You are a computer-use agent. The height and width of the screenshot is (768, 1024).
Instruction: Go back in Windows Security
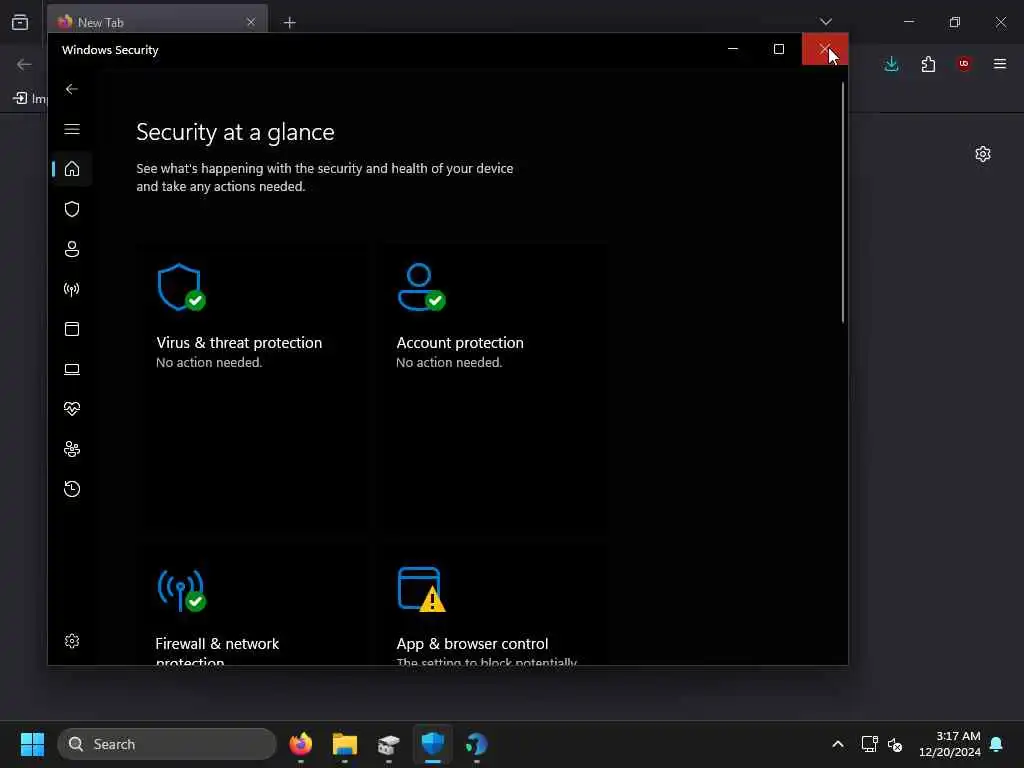tap(72, 89)
